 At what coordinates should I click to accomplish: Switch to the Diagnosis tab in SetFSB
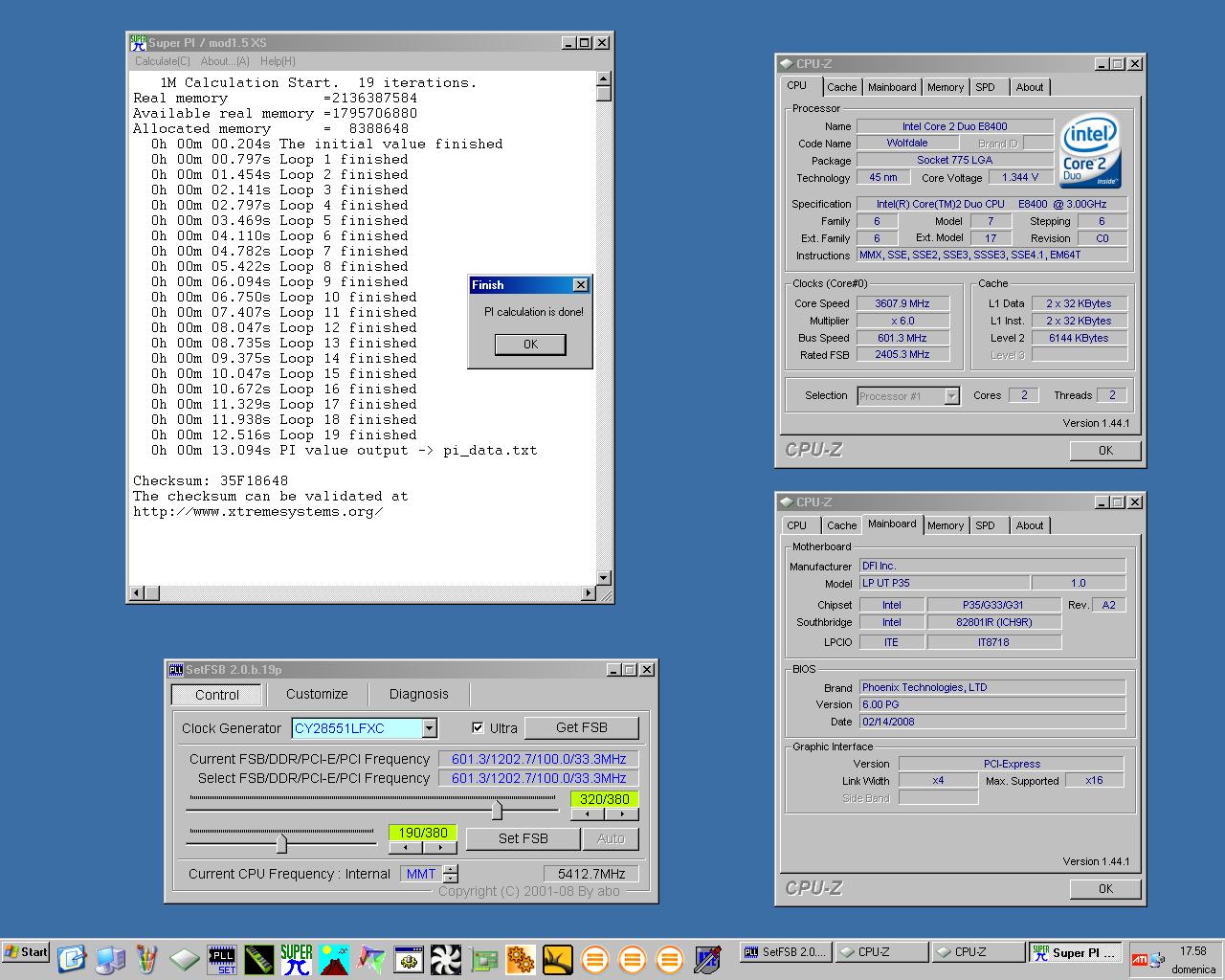click(418, 694)
